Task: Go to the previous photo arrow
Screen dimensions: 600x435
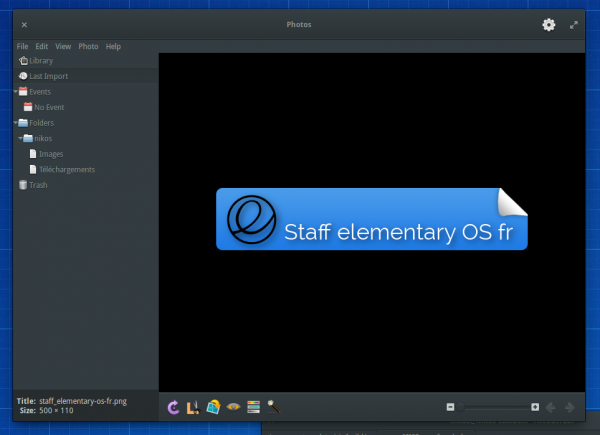Action: 551,407
